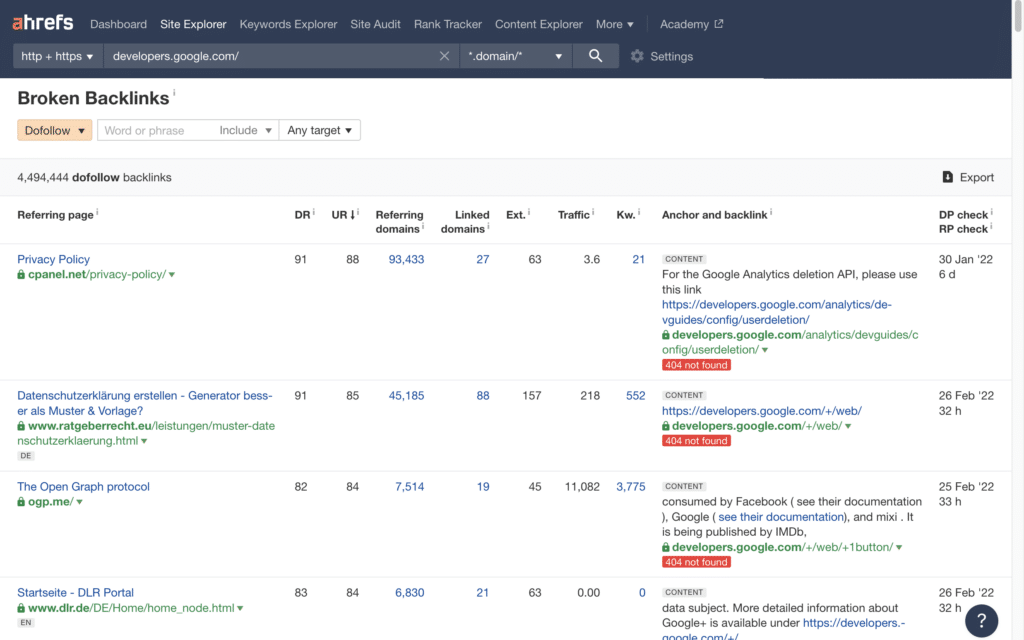Open help via the question mark bubble
This screenshot has height=640, width=1024.
coord(981,621)
